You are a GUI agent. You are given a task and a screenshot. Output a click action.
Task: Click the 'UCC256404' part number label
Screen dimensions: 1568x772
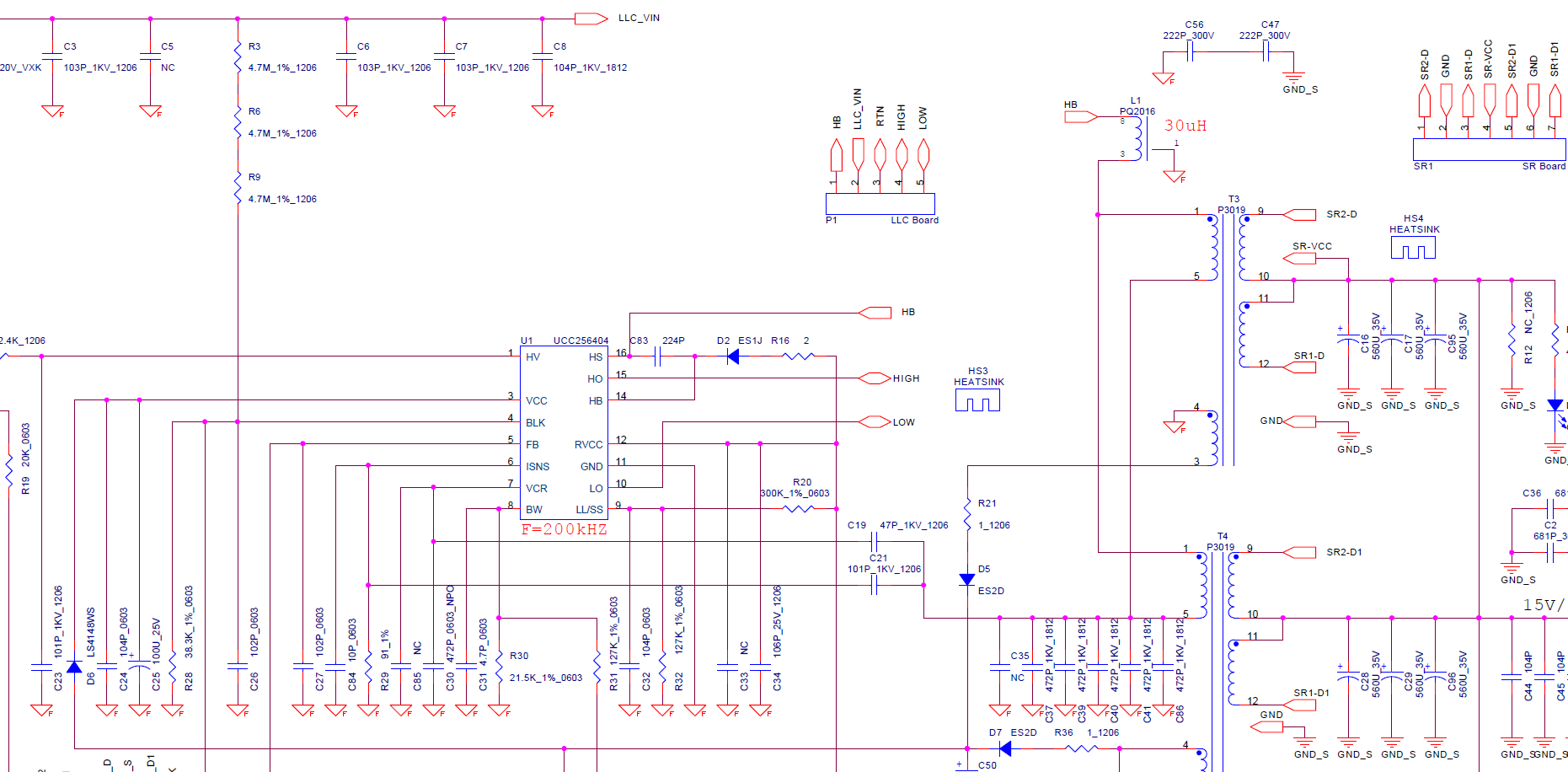(581, 340)
